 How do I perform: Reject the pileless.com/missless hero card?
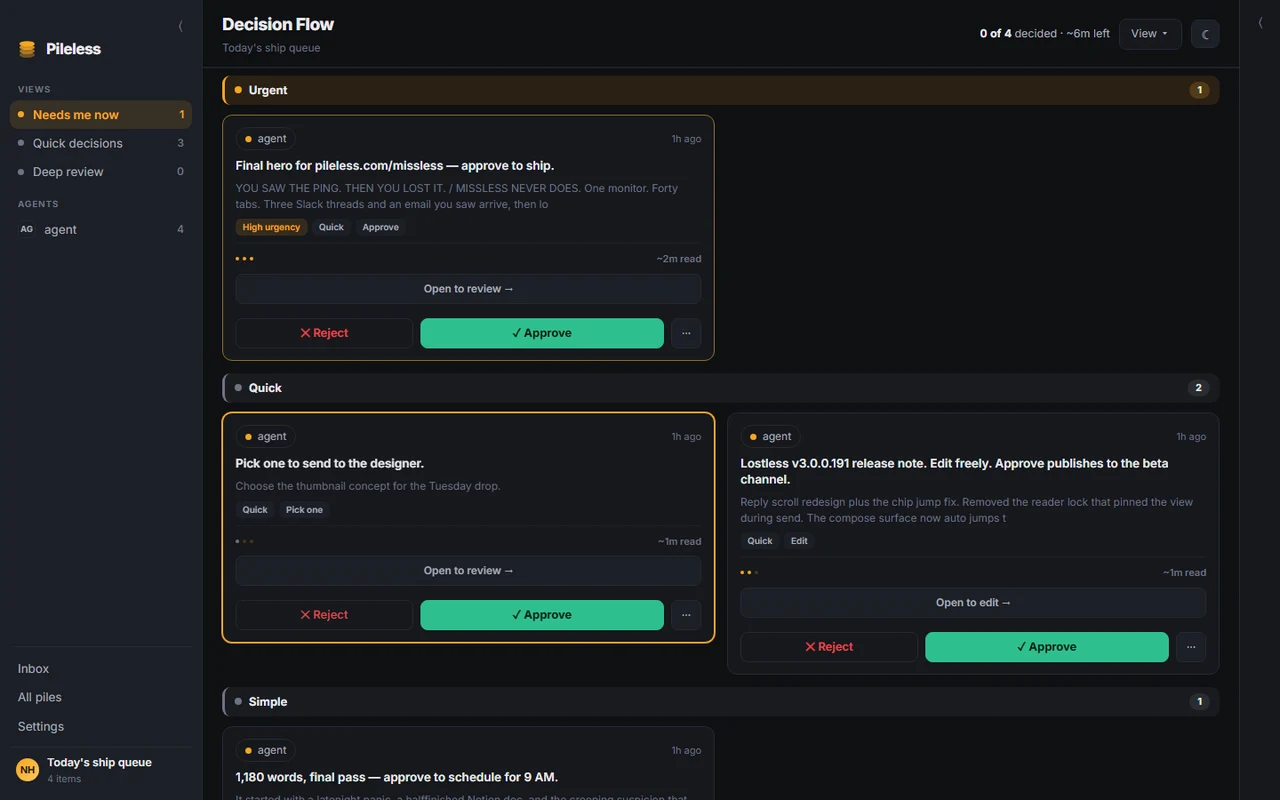324,333
